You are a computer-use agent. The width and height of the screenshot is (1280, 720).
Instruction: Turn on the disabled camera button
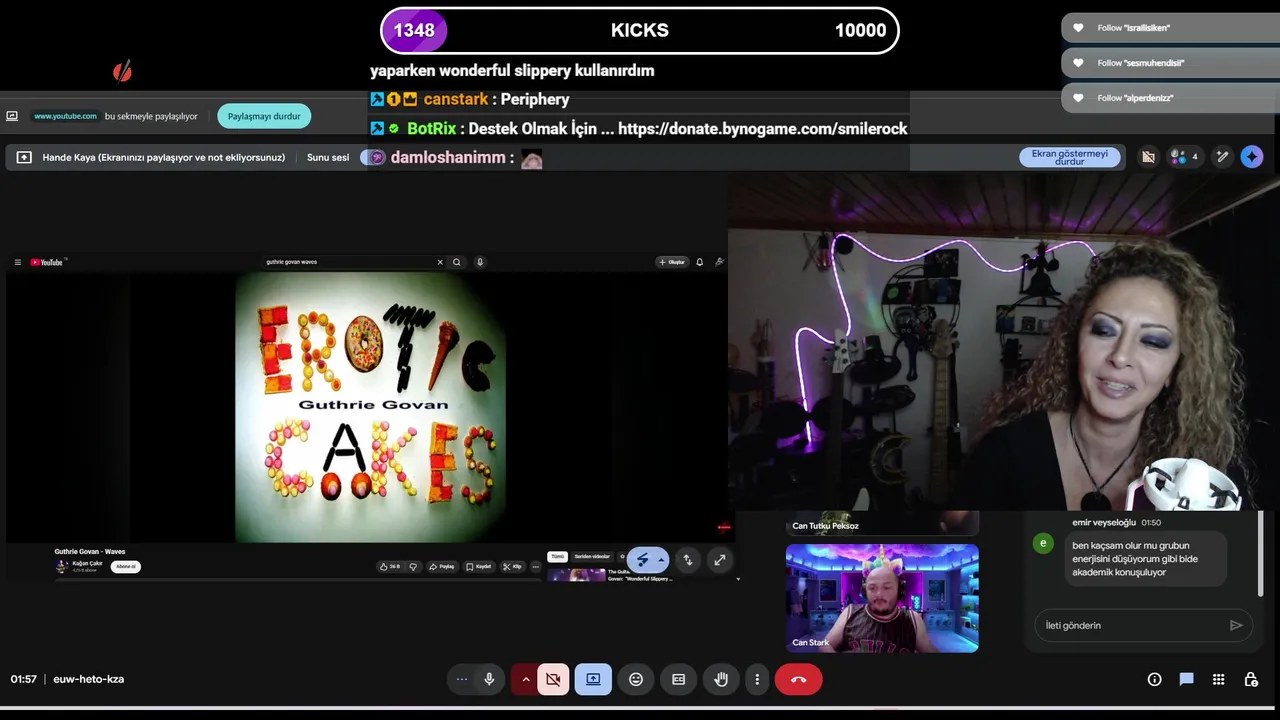pos(553,679)
